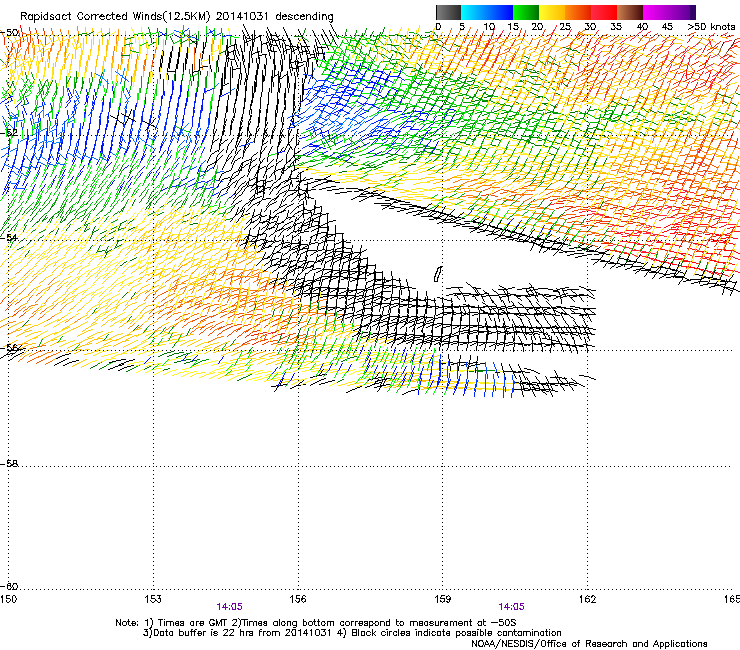Click the '-58' latitude axis label

(9, 464)
